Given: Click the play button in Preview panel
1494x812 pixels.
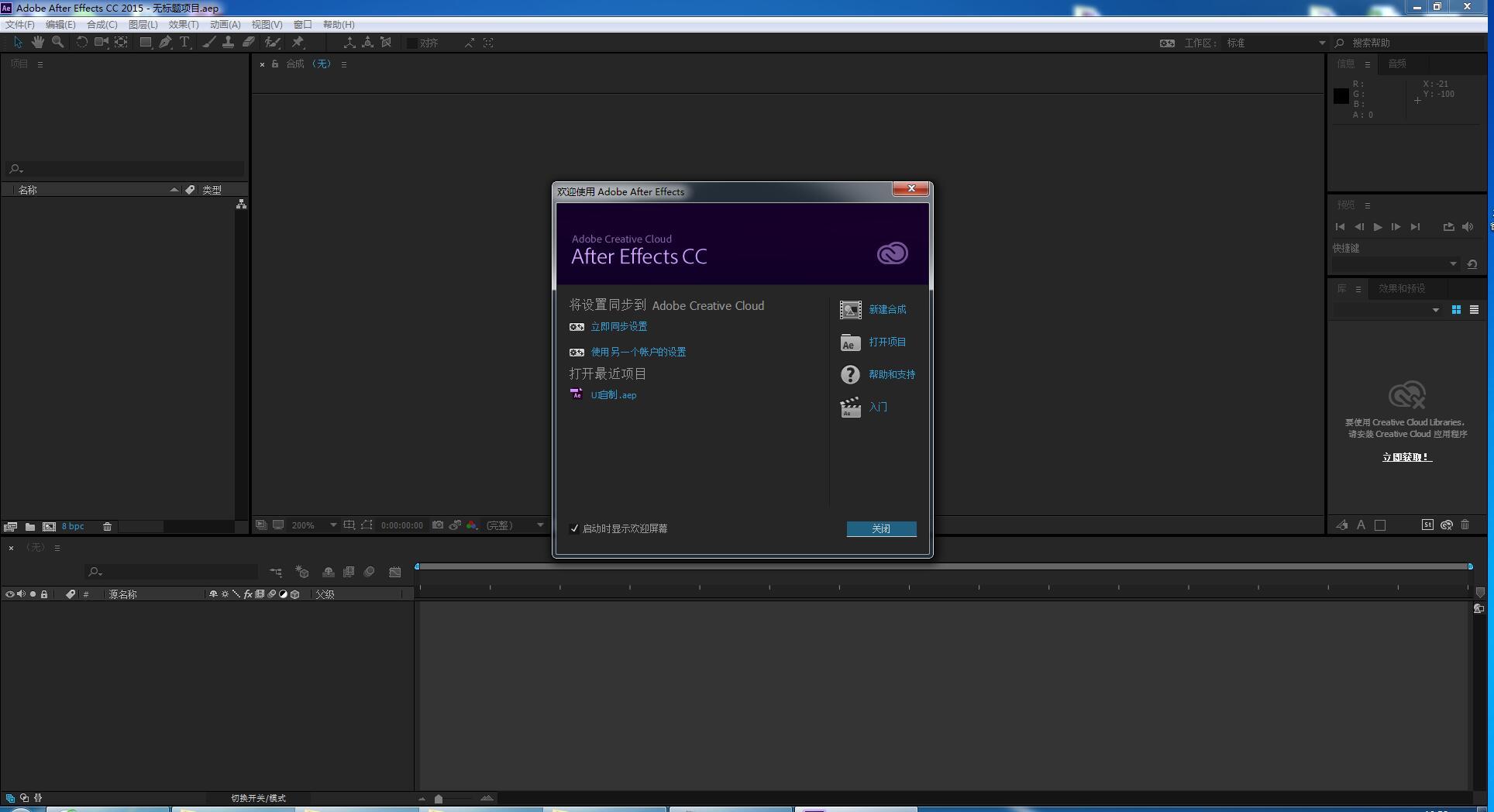Looking at the screenshot, I should pyautogui.click(x=1377, y=227).
